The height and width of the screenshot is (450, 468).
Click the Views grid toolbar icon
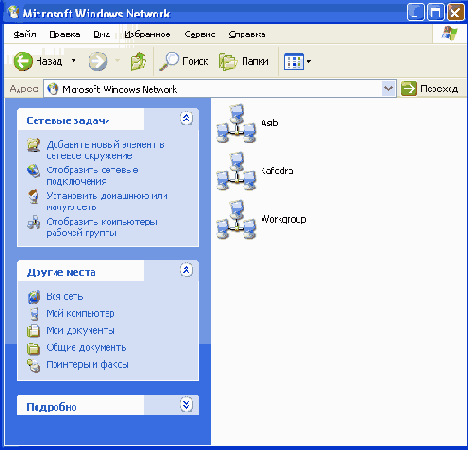(x=294, y=62)
